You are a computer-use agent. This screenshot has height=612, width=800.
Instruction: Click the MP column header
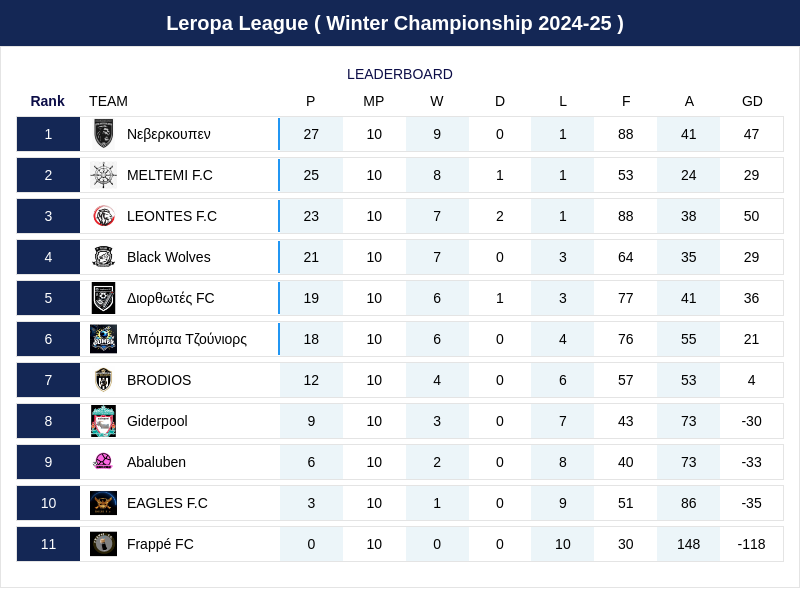[374, 101]
